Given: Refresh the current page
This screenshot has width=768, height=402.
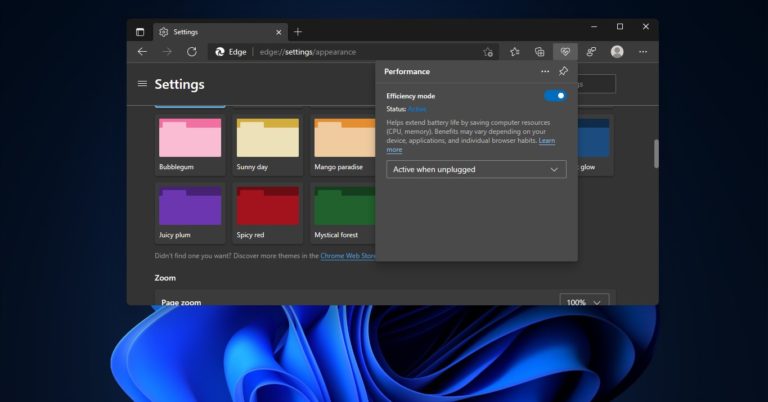Looking at the screenshot, I should tap(191, 52).
